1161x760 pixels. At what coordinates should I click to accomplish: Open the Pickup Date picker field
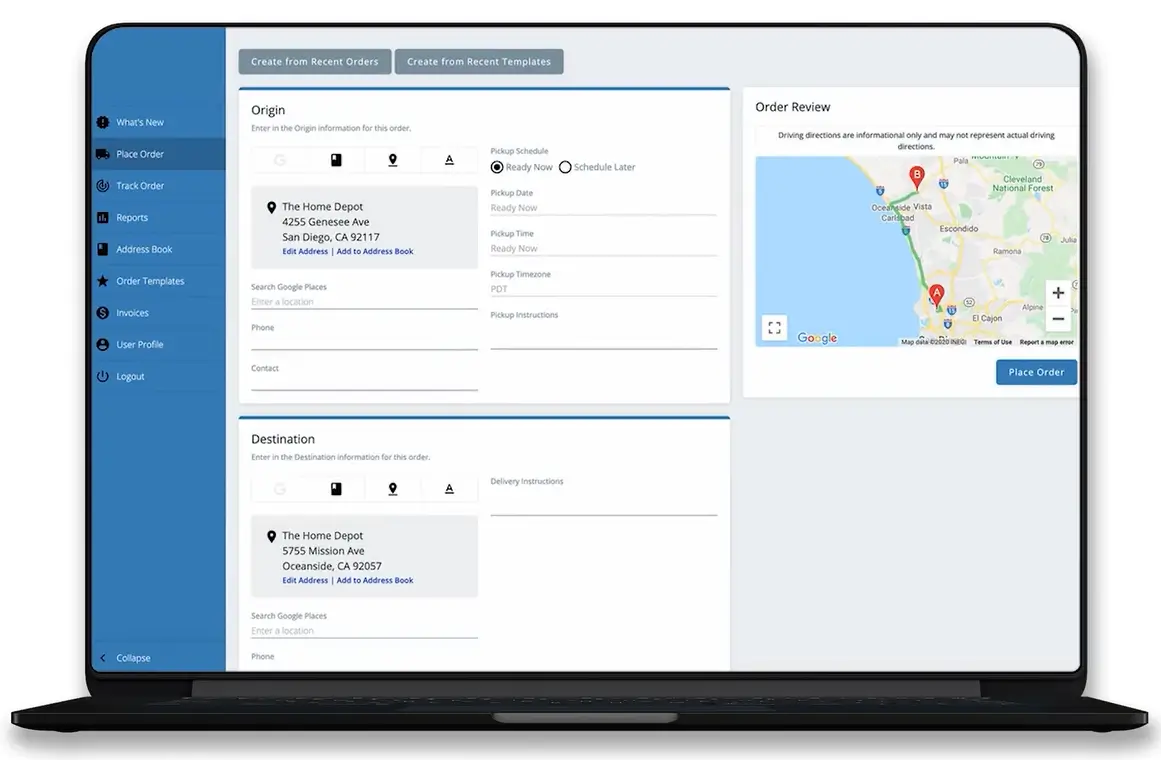pos(603,208)
